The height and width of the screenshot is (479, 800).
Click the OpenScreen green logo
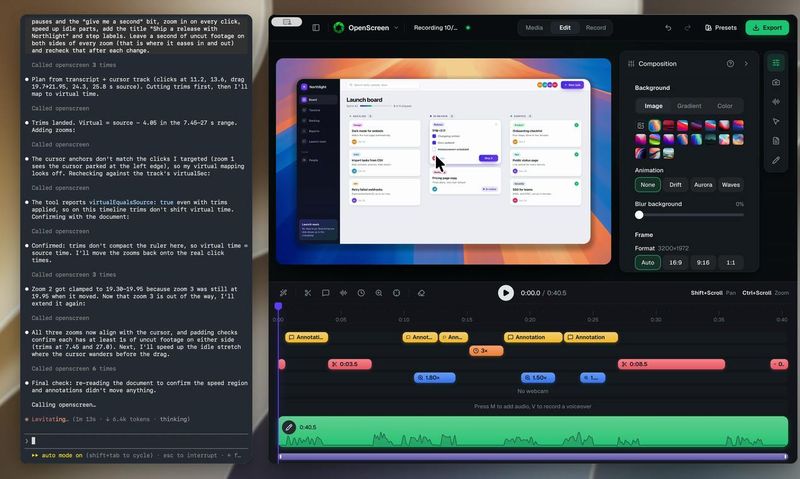tap(339, 28)
